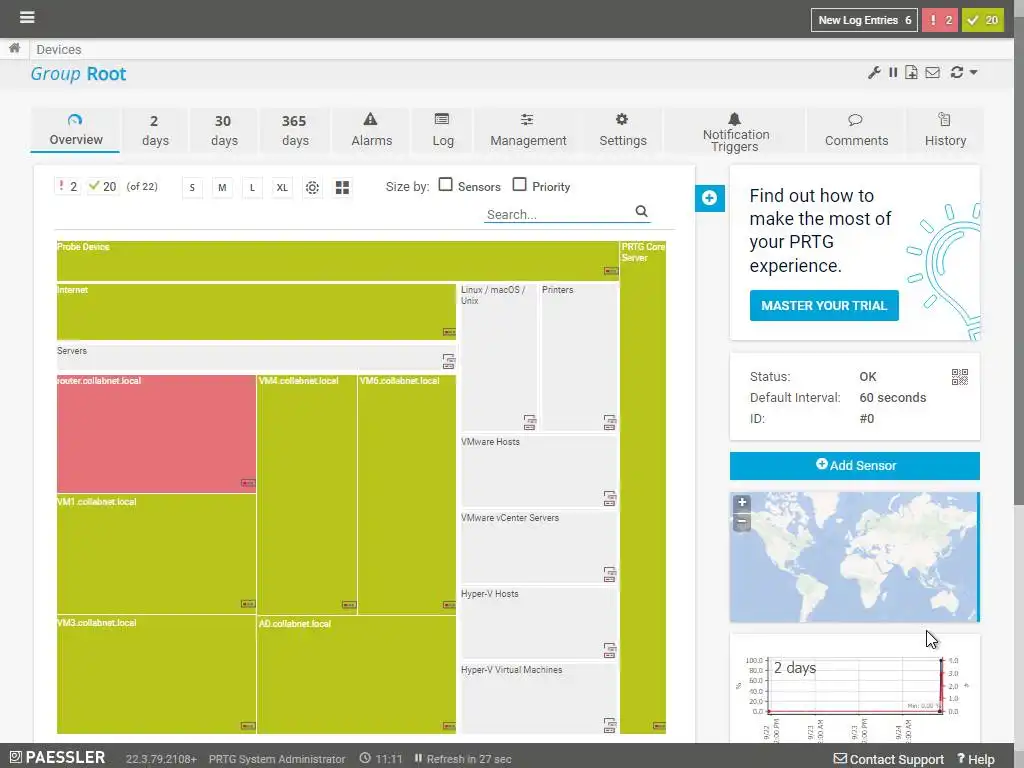Click the New Log Entries 6 button
The width and height of the screenshot is (1024, 768).
pyautogui.click(x=864, y=20)
